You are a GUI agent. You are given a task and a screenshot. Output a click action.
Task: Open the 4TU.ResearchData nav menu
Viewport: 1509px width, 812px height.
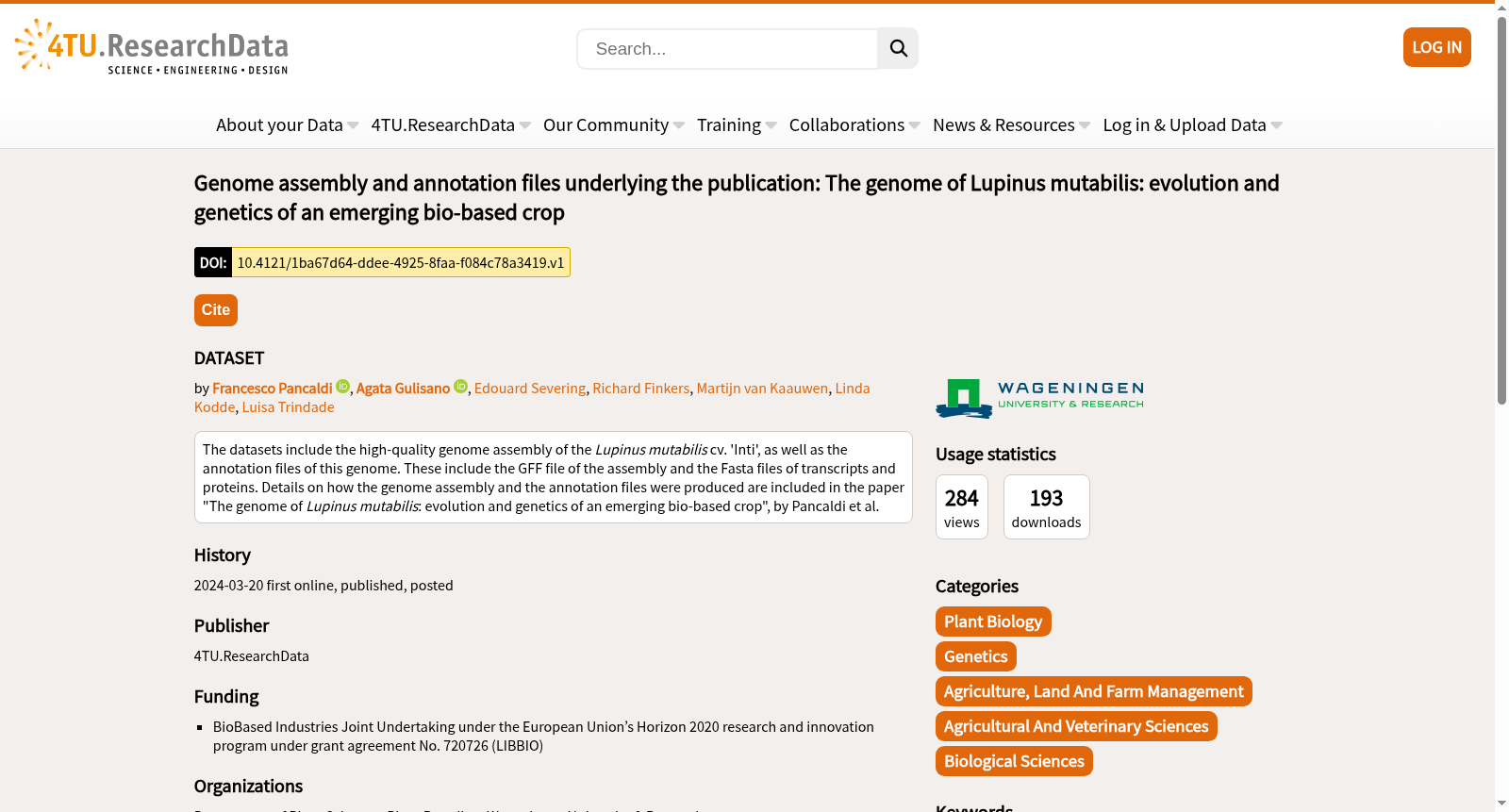click(443, 124)
